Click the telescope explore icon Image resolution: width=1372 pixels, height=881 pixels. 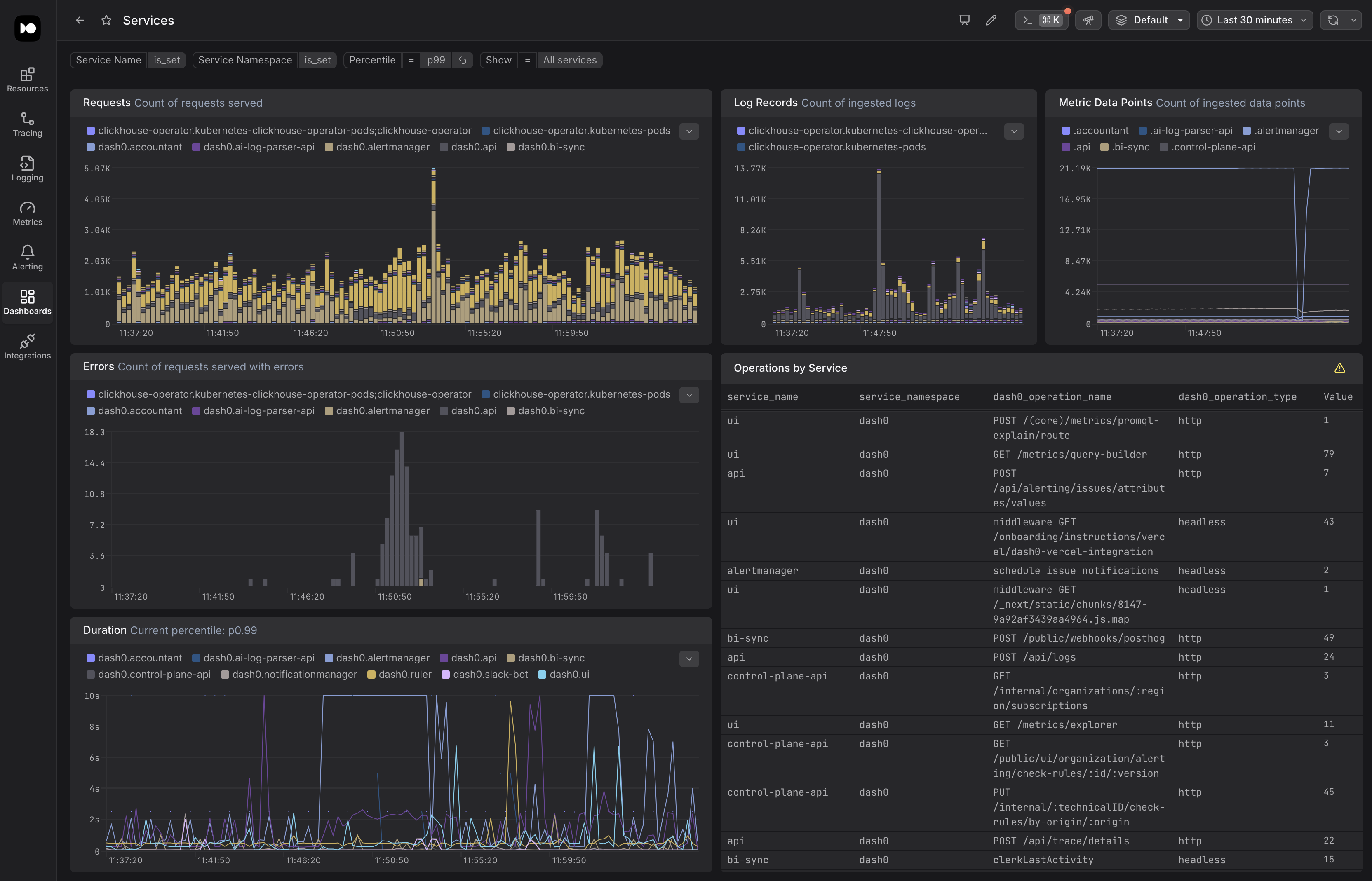point(1088,21)
